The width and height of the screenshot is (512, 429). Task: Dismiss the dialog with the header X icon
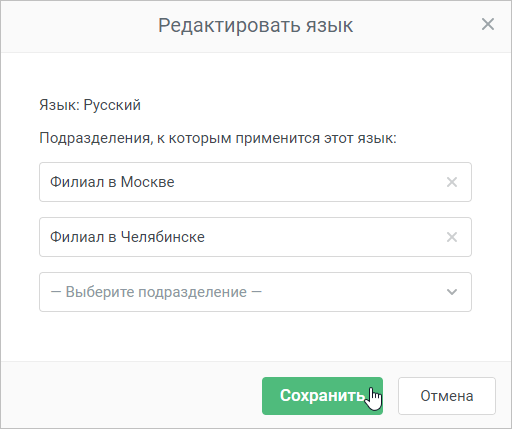tap(488, 24)
